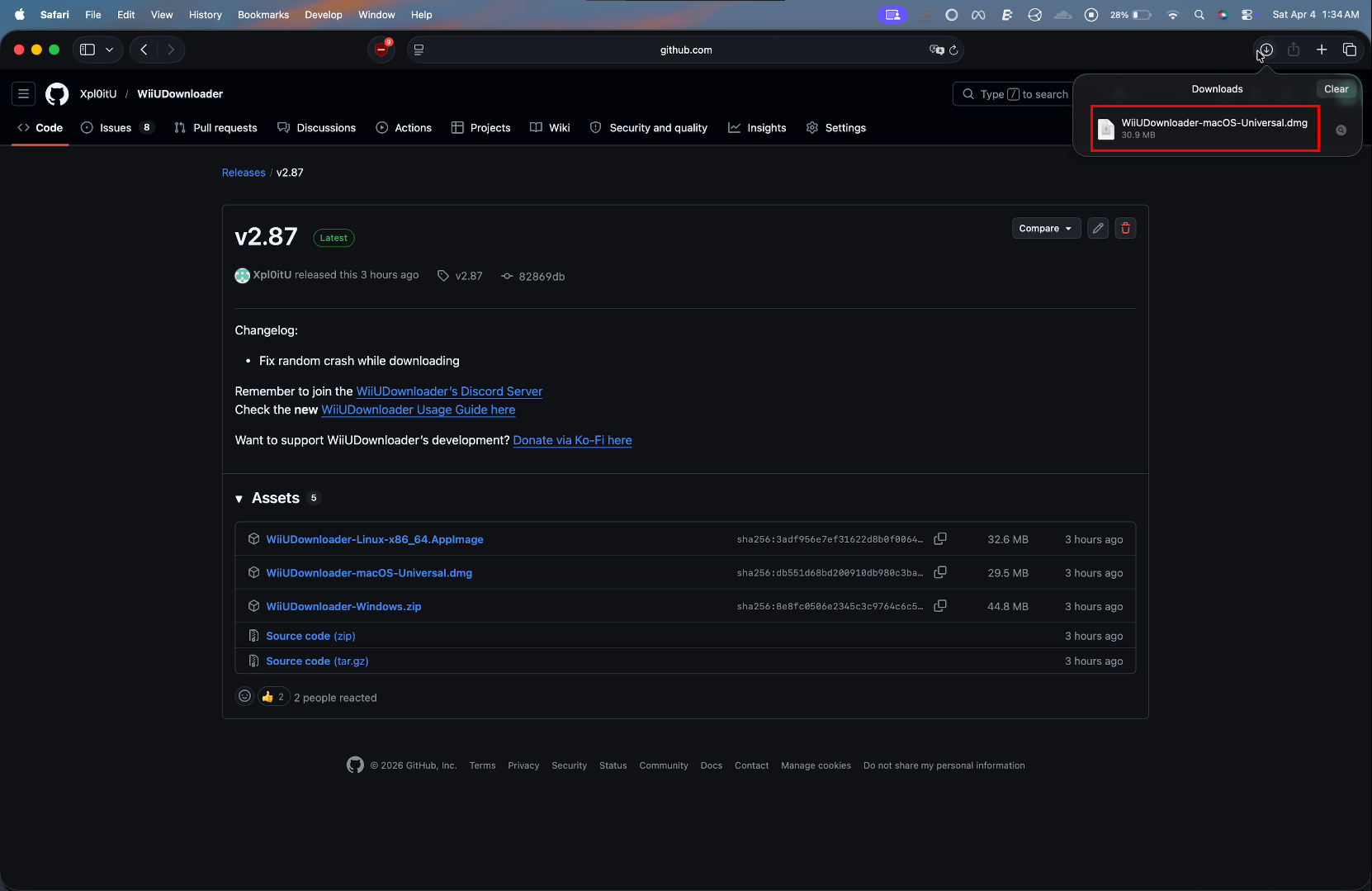Show downloaded dmg in Finder magnifier icon
1372x891 pixels.
[1341, 130]
